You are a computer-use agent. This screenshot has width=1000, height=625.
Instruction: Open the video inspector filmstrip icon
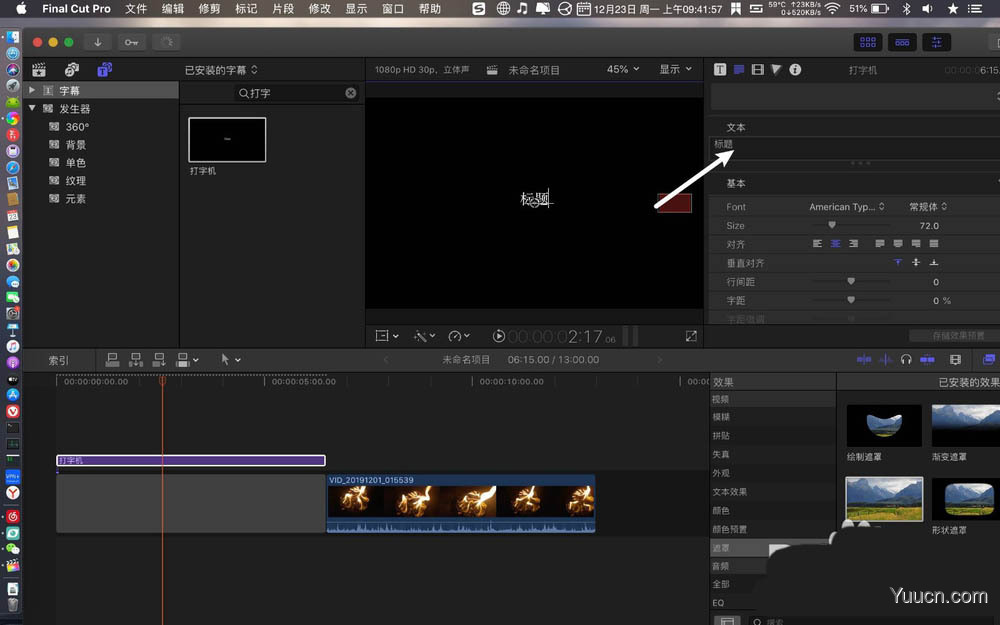758,70
